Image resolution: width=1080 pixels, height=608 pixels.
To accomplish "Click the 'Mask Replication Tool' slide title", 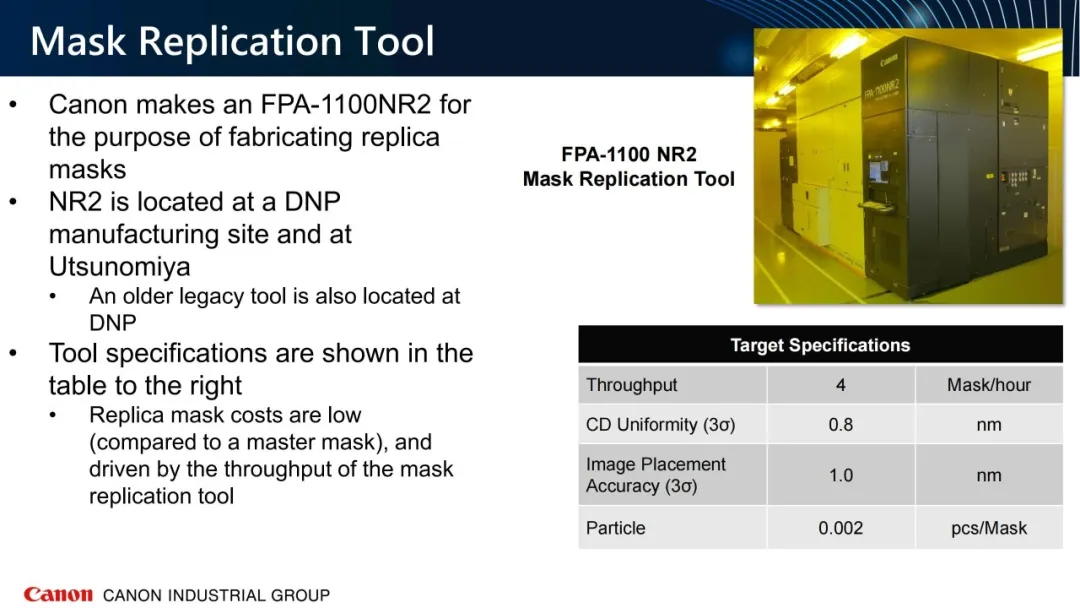I will [232, 41].
